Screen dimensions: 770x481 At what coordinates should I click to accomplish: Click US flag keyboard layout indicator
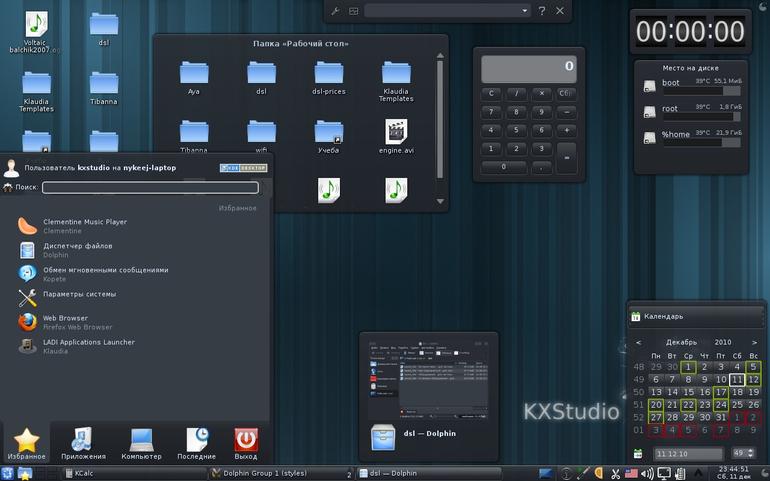click(x=631, y=474)
